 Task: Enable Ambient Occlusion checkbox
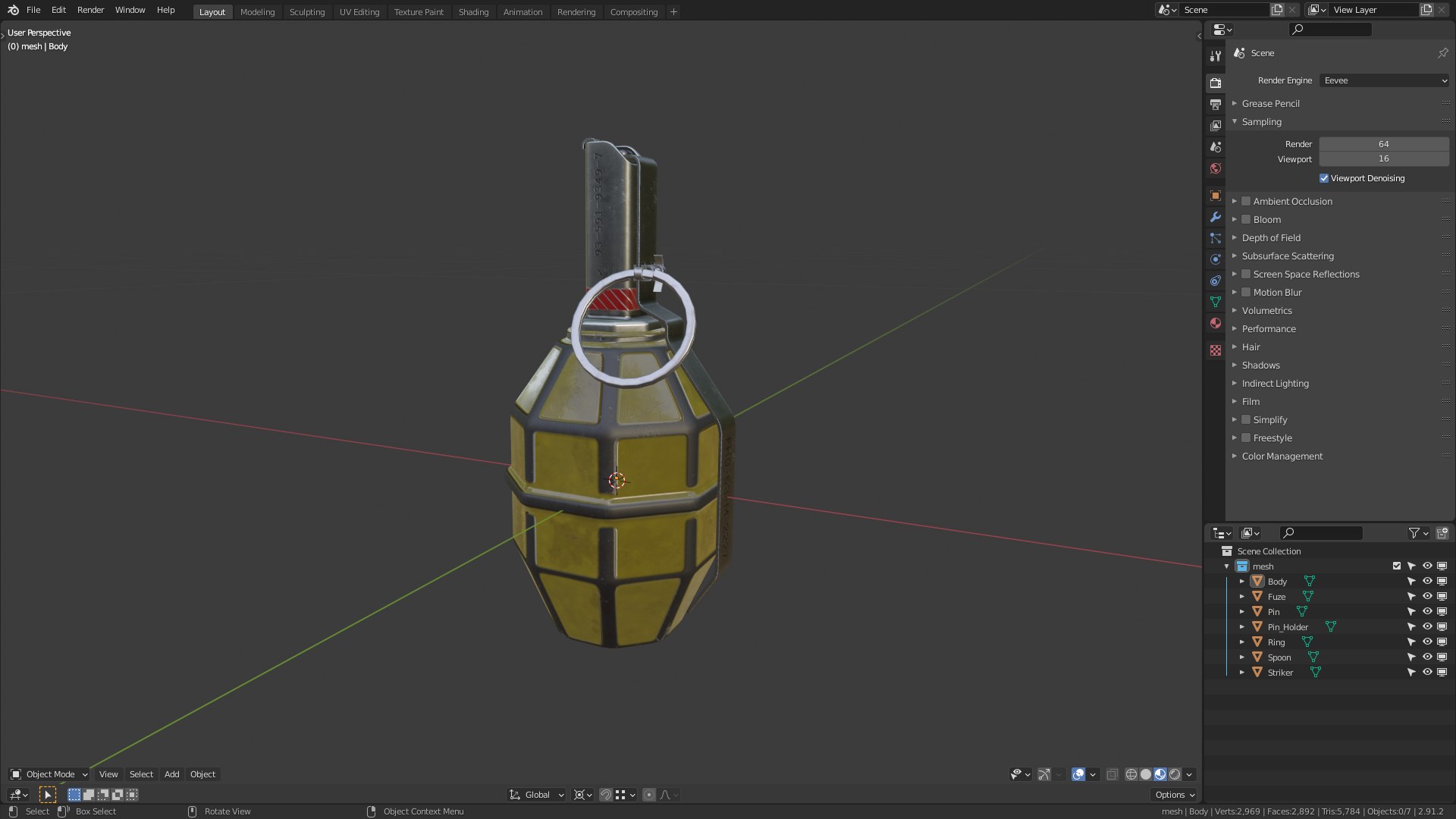point(1246,201)
